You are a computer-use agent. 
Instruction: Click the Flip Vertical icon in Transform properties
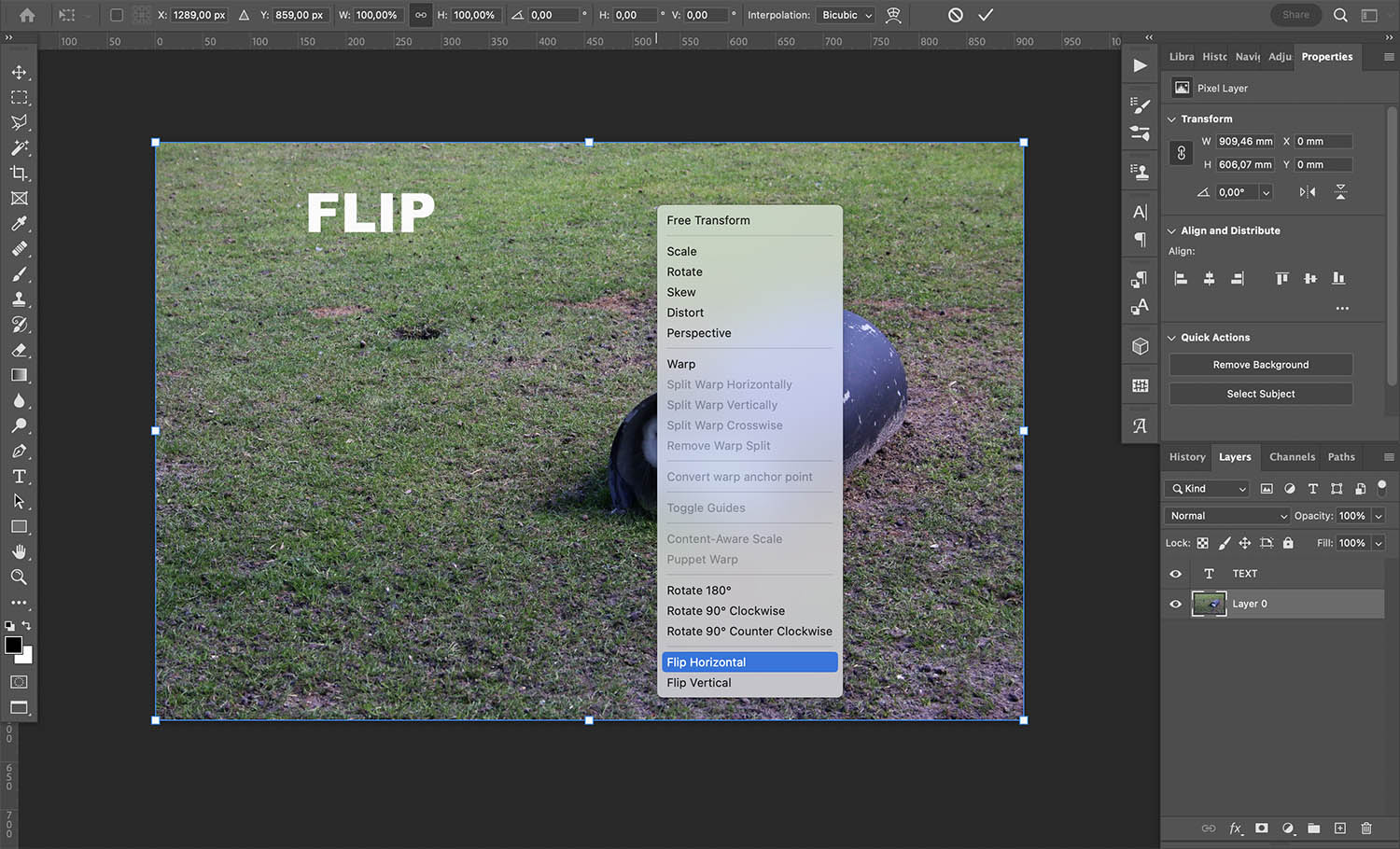(x=1341, y=191)
